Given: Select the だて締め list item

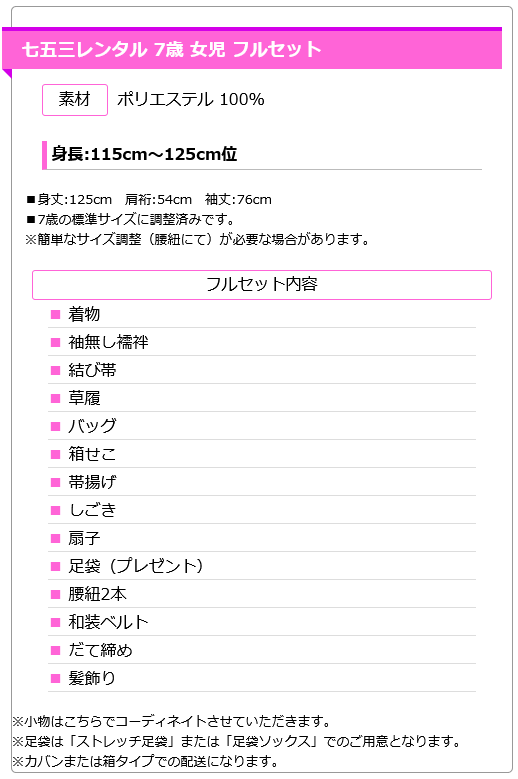Looking at the screenshot, I should click(262, 650).
